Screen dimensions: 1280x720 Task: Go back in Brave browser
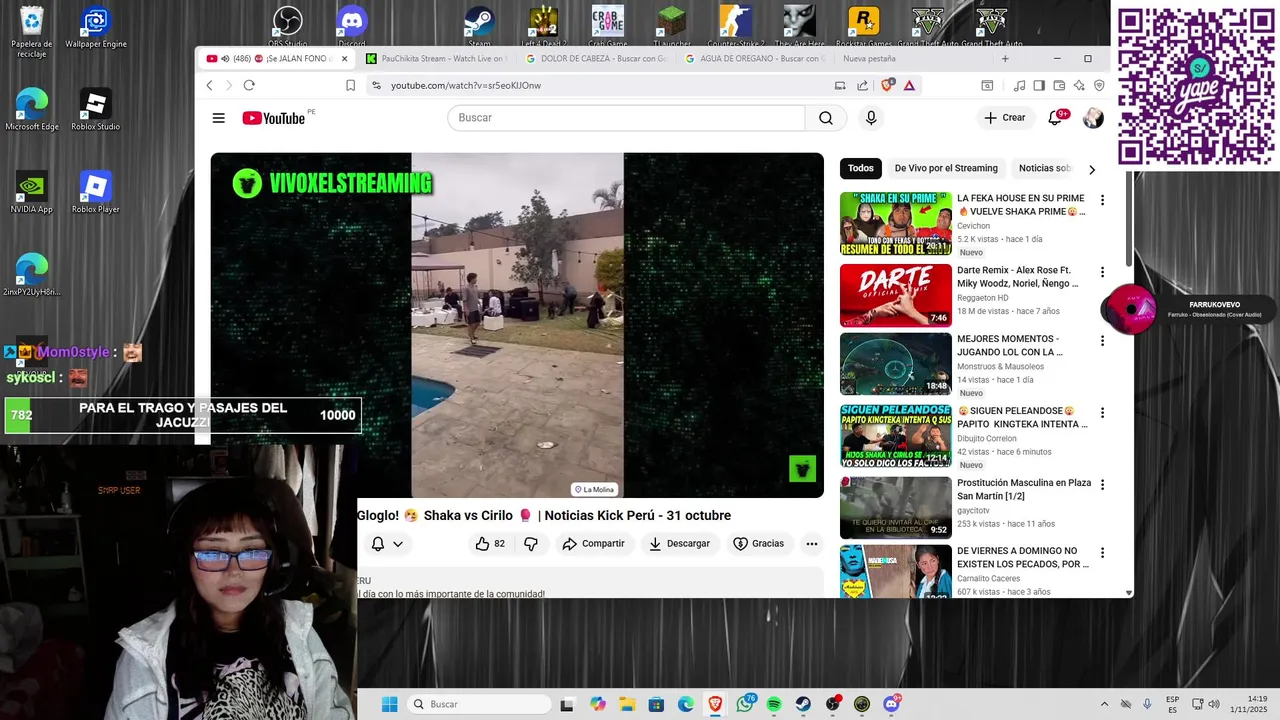tap(209, 85)
